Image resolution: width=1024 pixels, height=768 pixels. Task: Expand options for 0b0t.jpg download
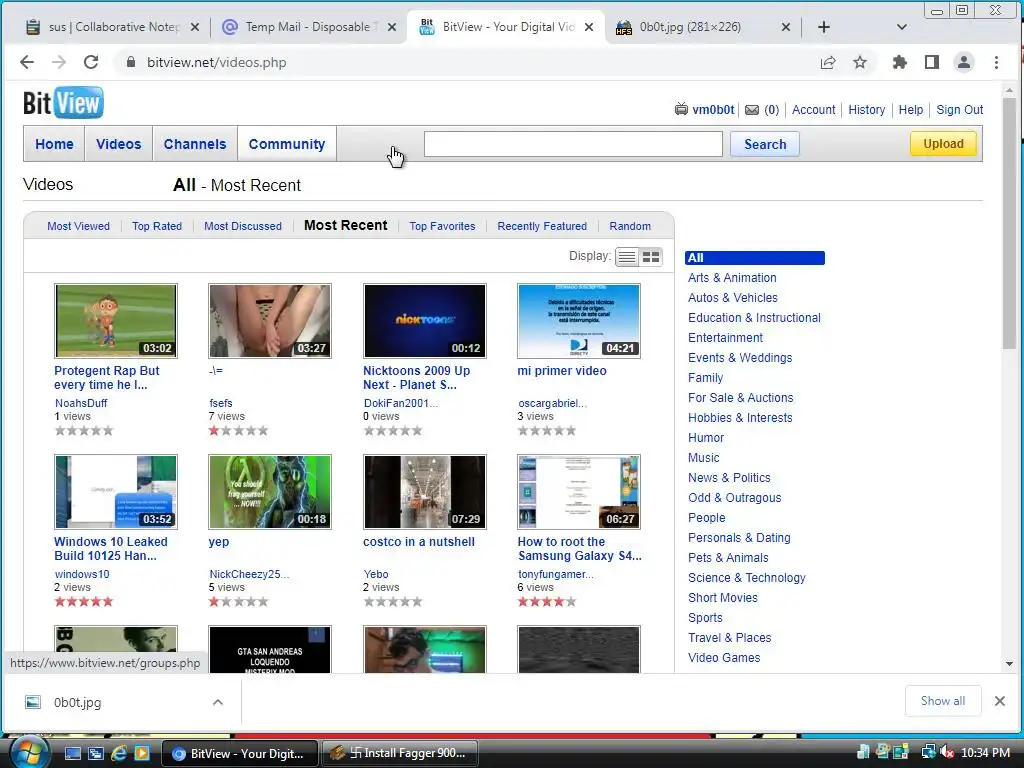[x=218, y=702]
